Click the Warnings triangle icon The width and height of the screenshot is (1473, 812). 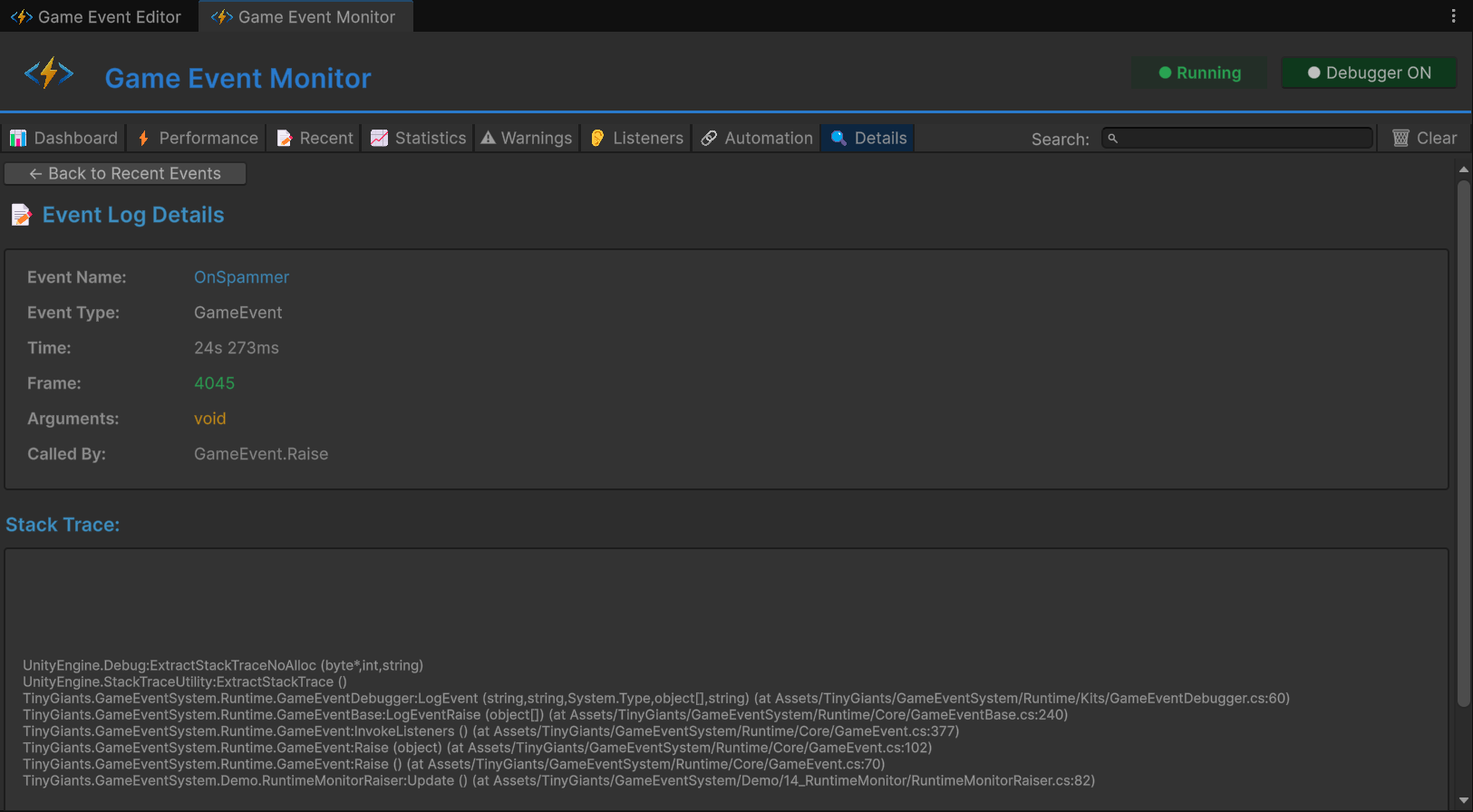(489, 138)
